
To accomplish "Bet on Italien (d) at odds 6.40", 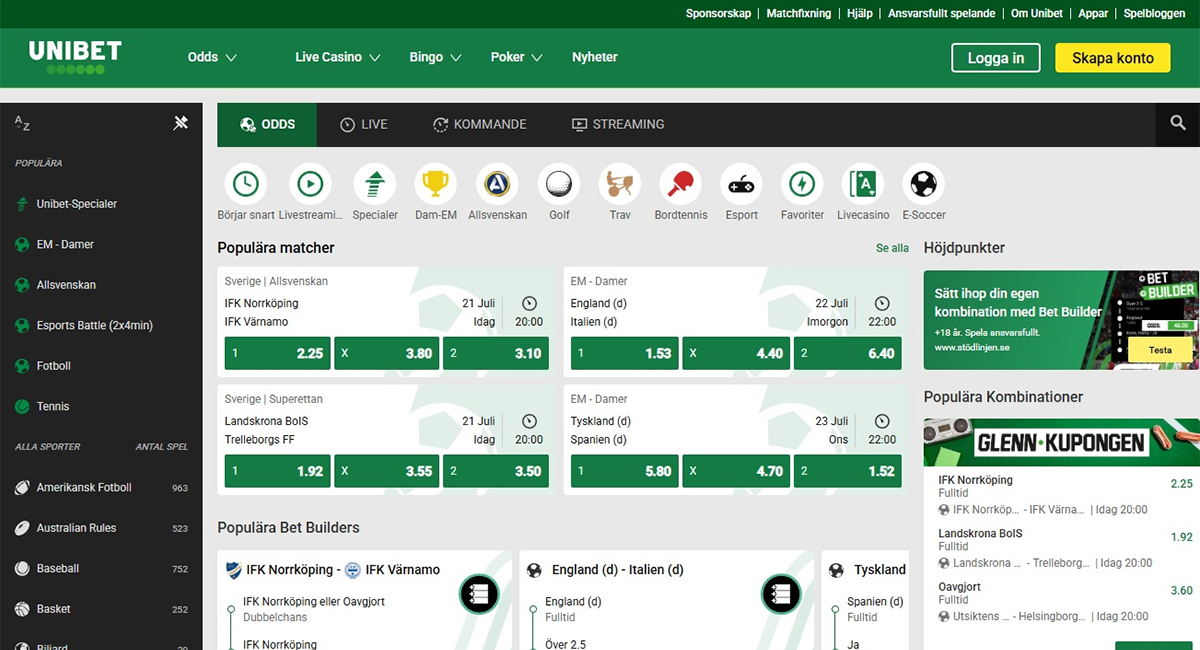I will click(x=847, y=353).
